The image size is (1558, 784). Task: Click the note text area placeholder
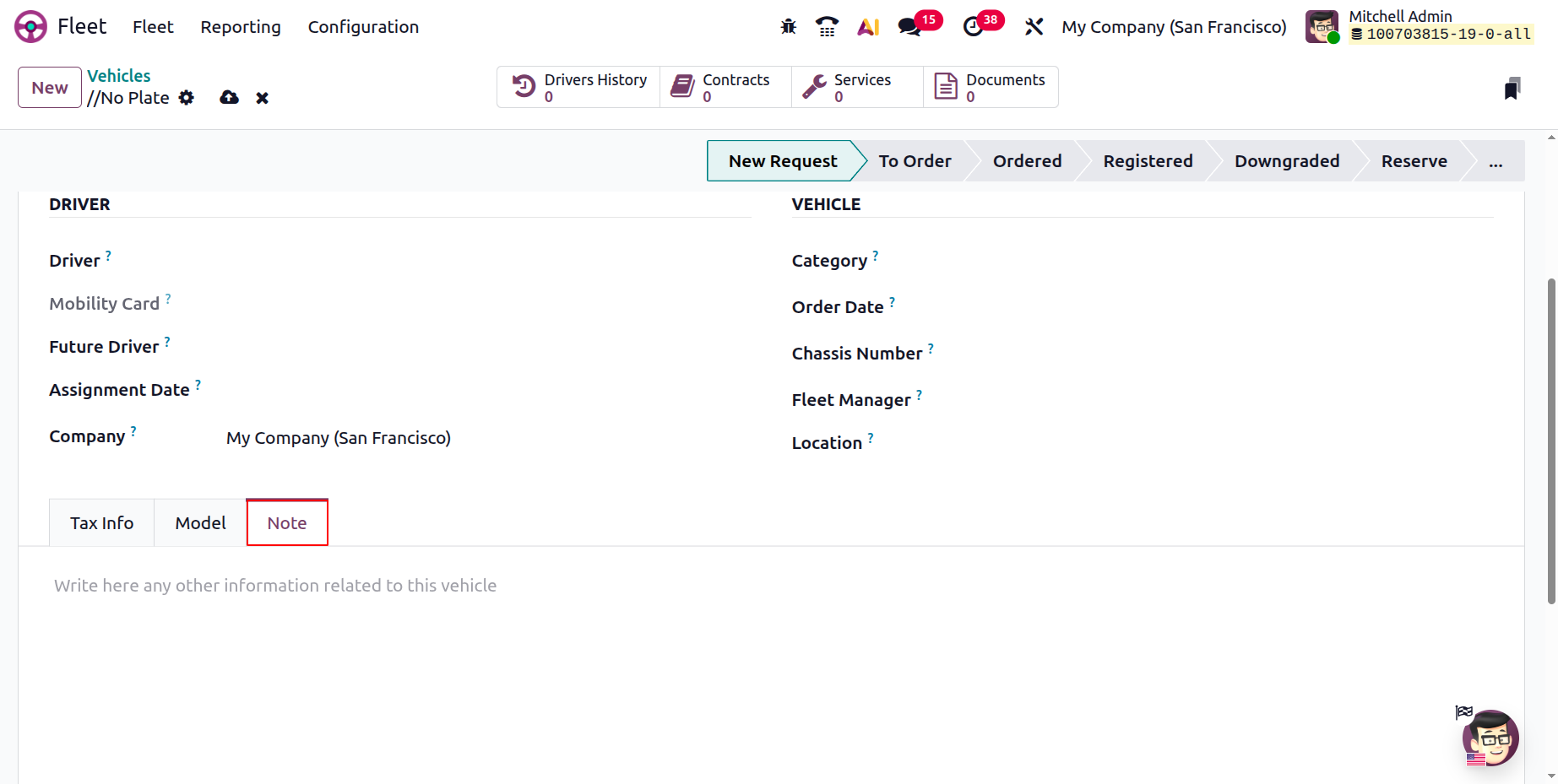[x=275, y=586]
